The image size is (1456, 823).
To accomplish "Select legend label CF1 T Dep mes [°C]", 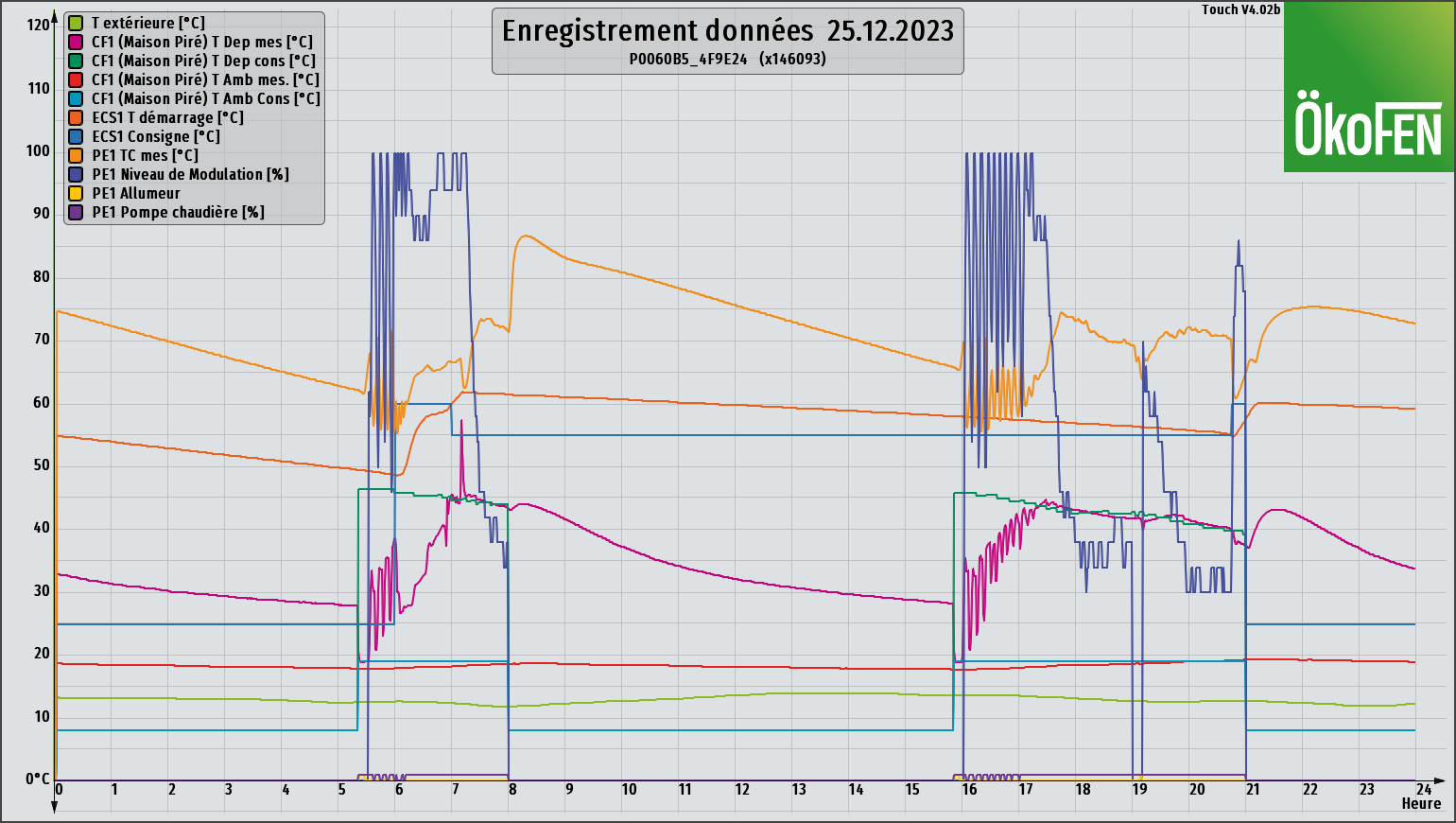I will coord(202,42).
